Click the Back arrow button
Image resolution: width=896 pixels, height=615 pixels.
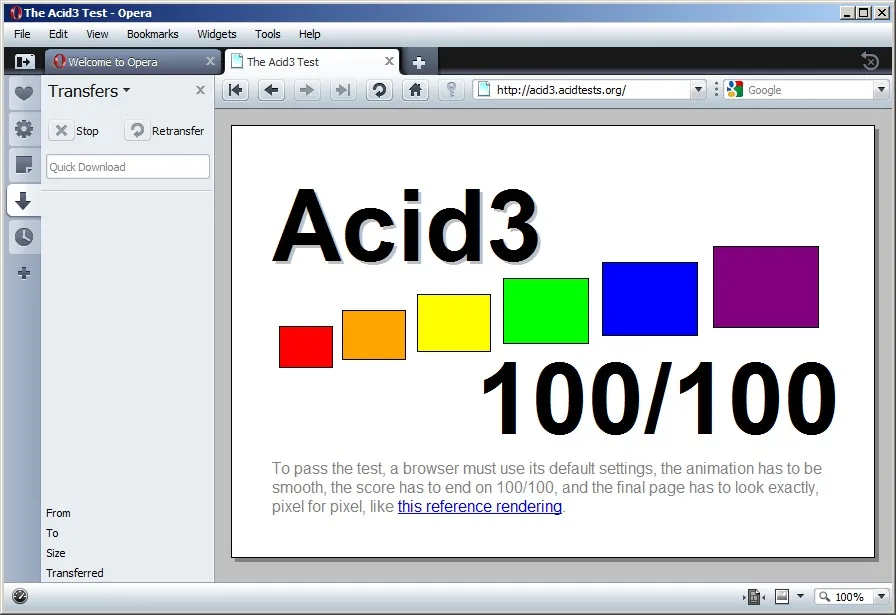[x=270, y=90]
